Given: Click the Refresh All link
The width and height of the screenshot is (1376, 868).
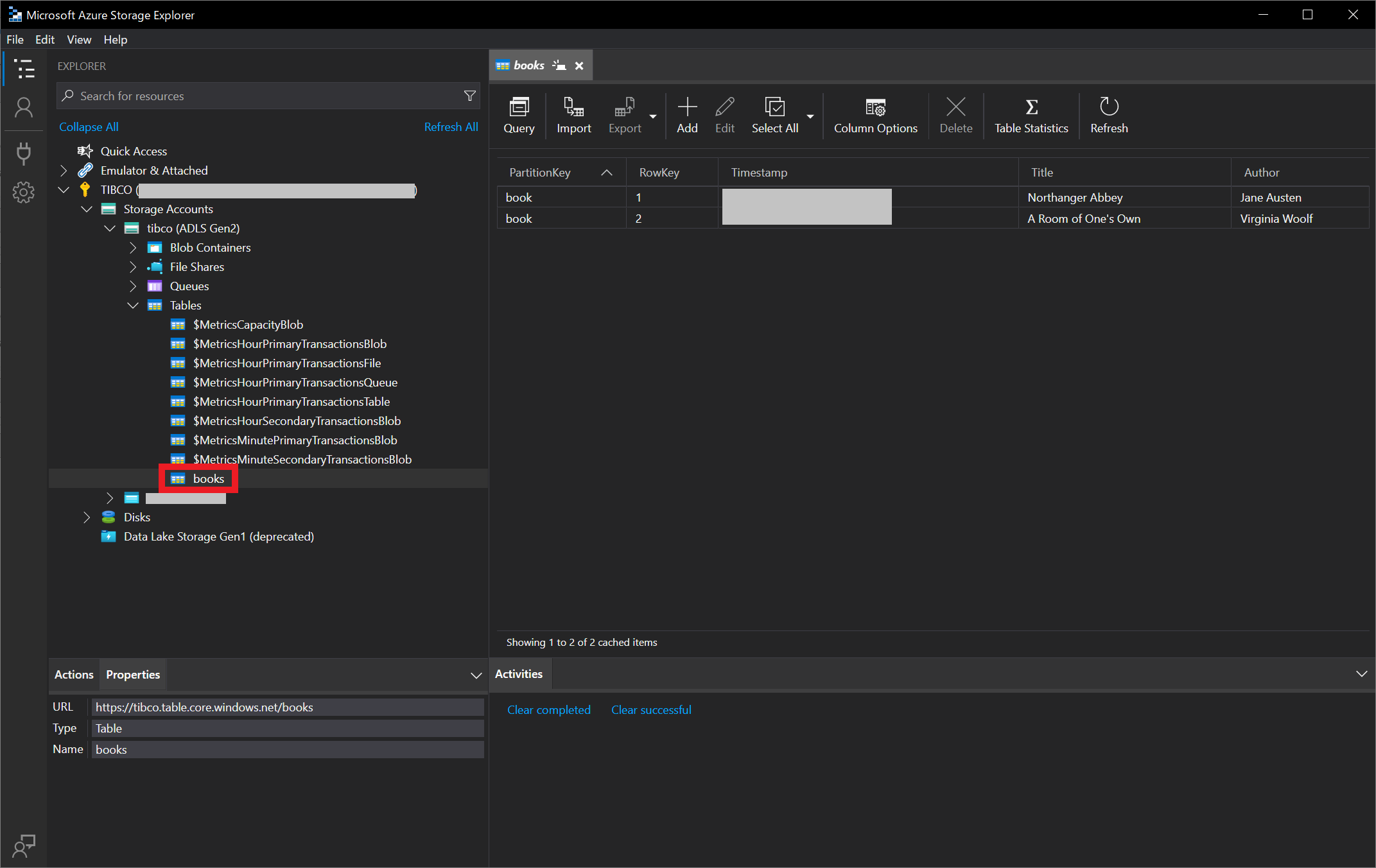Looking at the screenshot, I should [451, 126].
